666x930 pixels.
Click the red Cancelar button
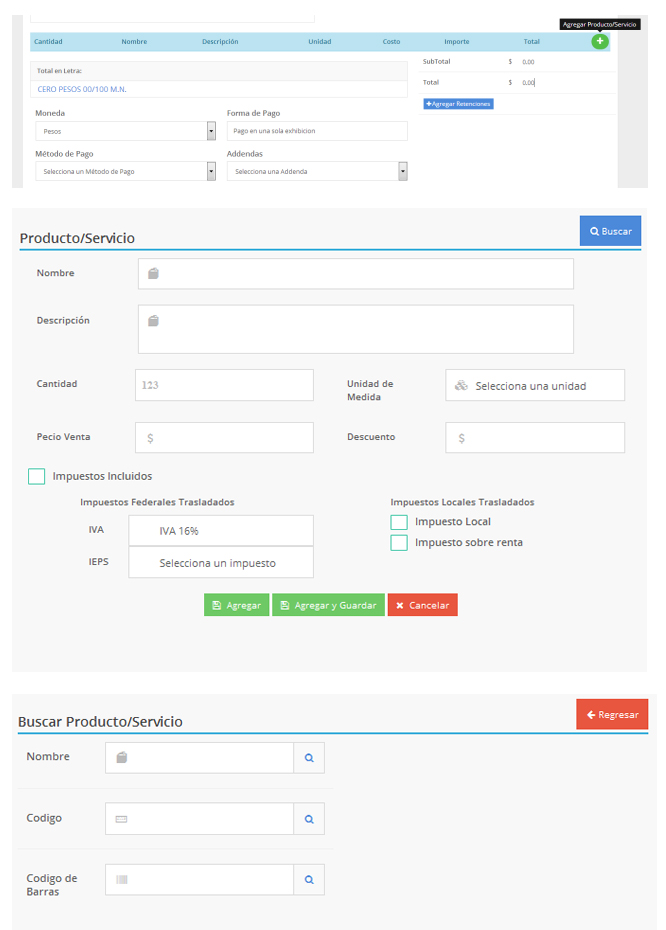pos(422,605)
